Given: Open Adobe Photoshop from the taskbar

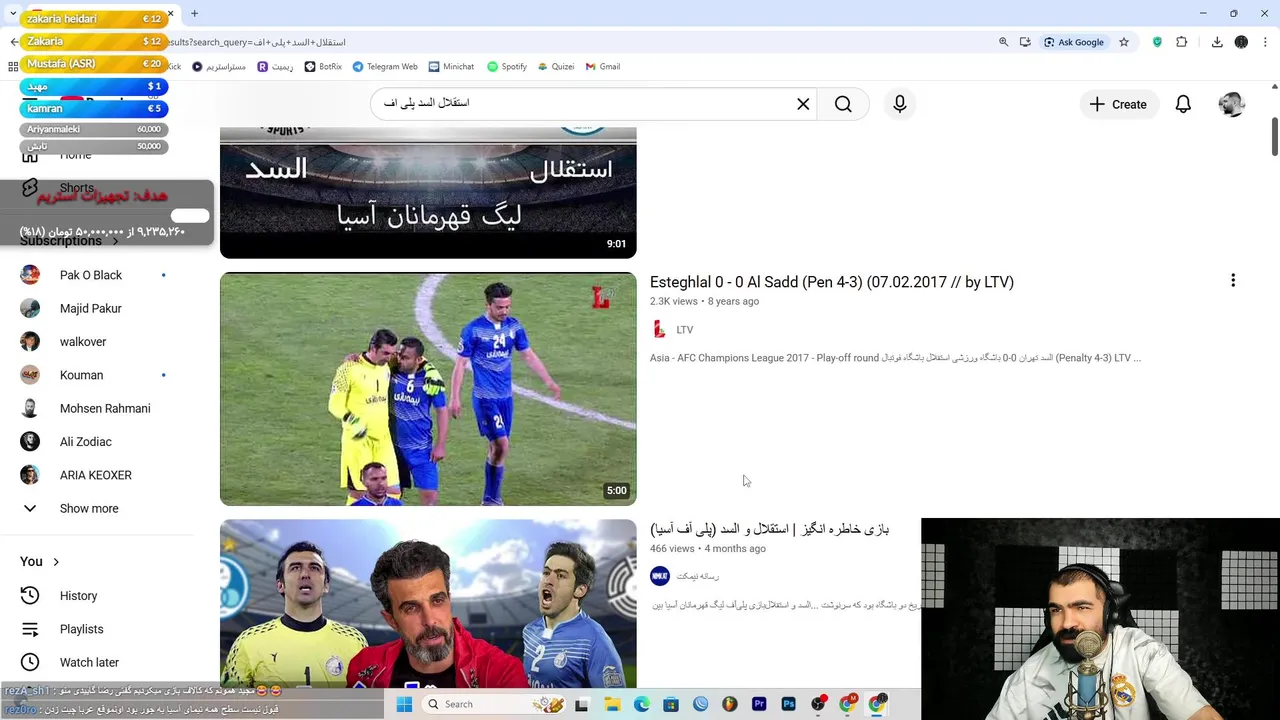Looking at the screenshot, I should pos(788,704).
